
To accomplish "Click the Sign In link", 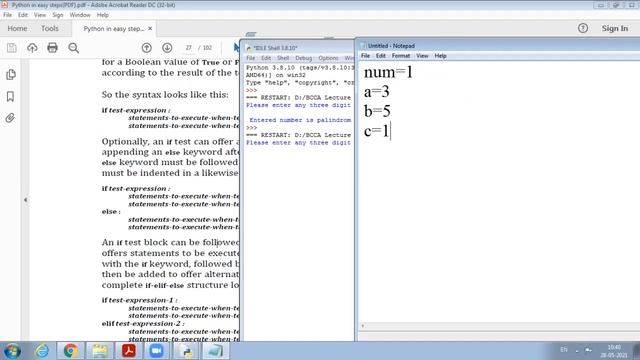I will (615, 28).
